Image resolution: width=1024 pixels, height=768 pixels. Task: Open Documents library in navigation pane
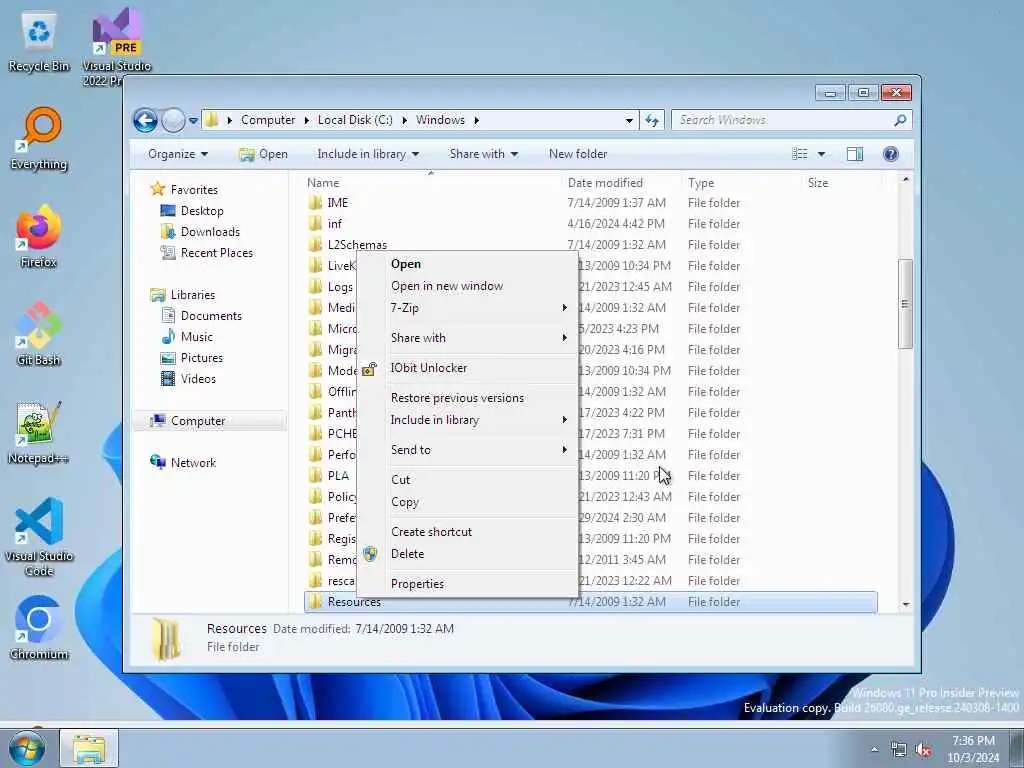[x=202, y=316]
